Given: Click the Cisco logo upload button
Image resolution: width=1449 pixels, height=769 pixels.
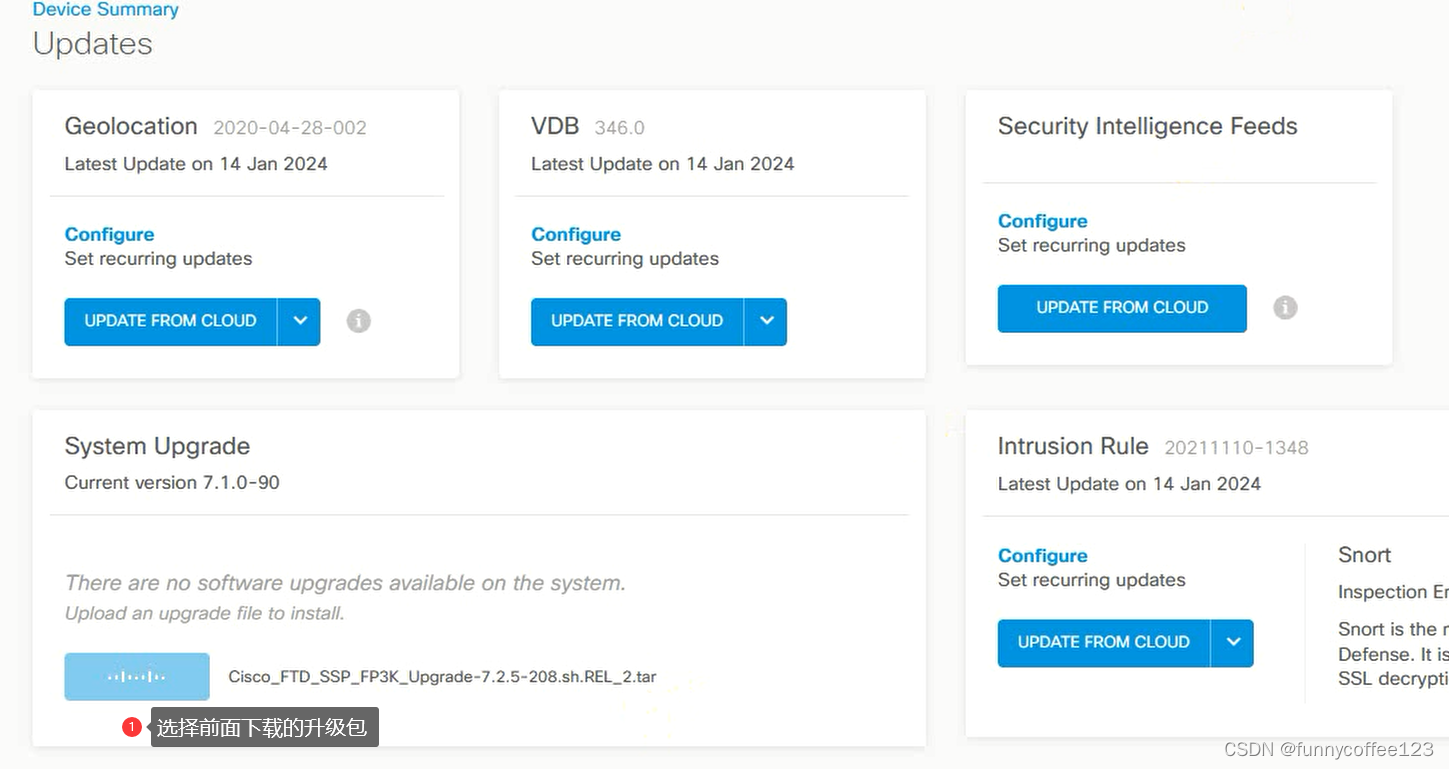Looking at the screenshot, I should (137, 677).
